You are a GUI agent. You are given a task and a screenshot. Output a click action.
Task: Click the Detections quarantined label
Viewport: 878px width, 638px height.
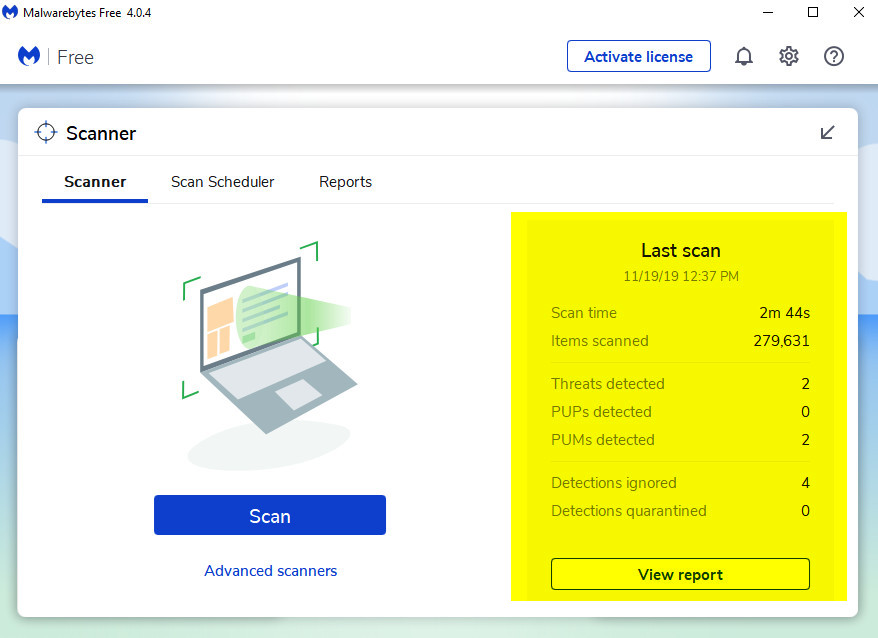click(x=629, y=511)
